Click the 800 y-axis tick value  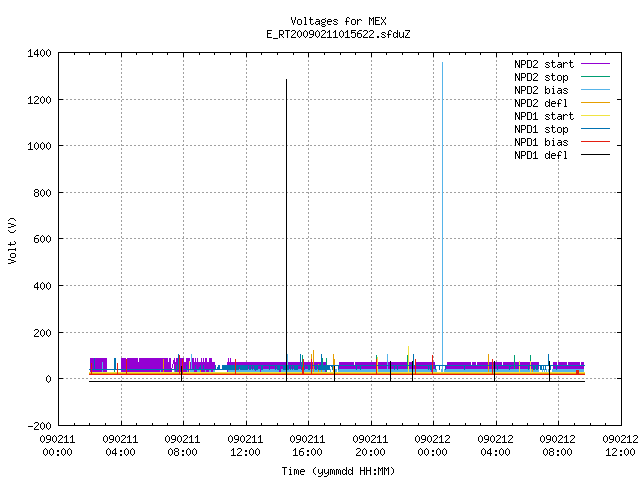(x=42, y=193)
